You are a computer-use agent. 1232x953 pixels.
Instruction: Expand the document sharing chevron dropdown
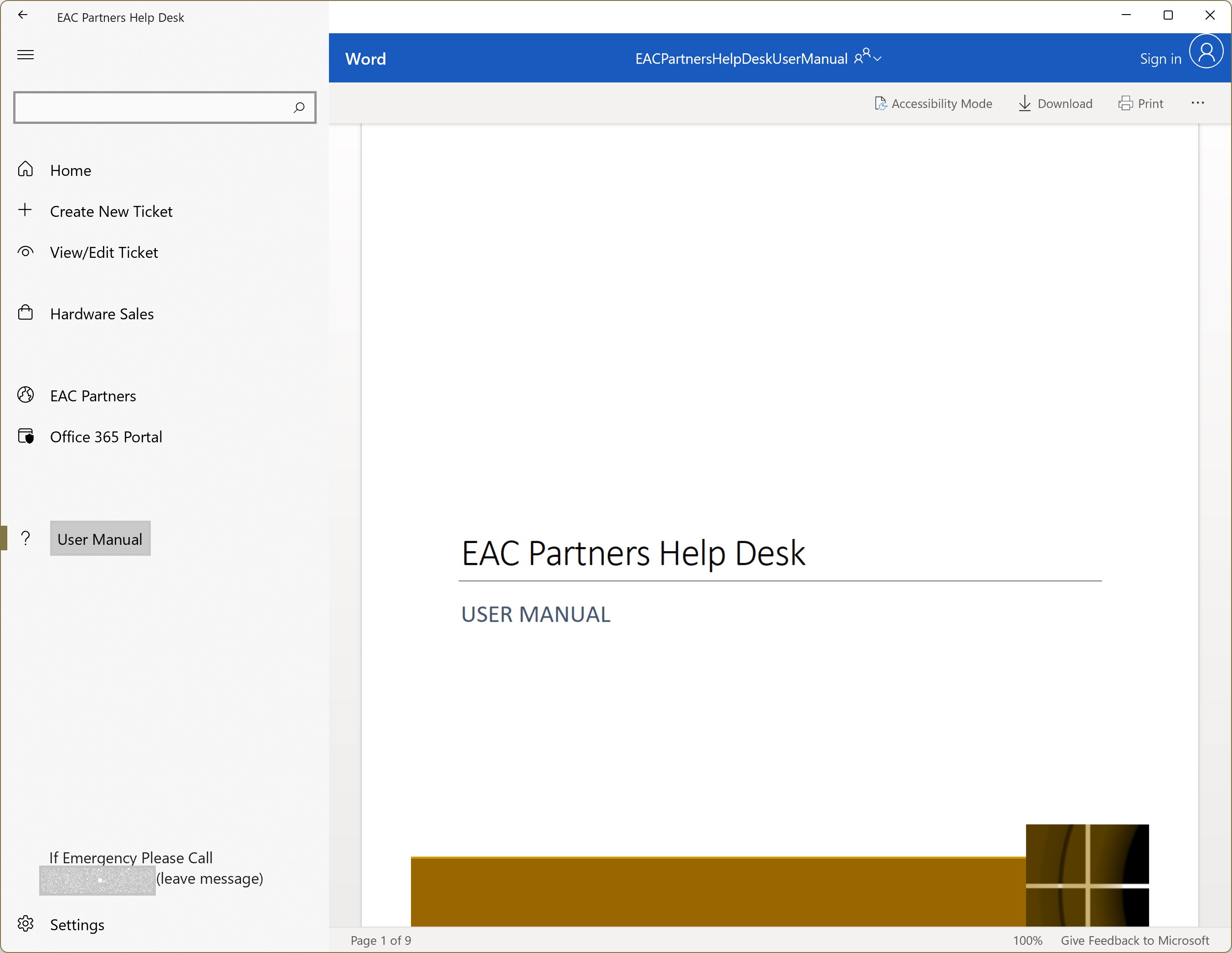pyautogui.click(x=877, y=59)
